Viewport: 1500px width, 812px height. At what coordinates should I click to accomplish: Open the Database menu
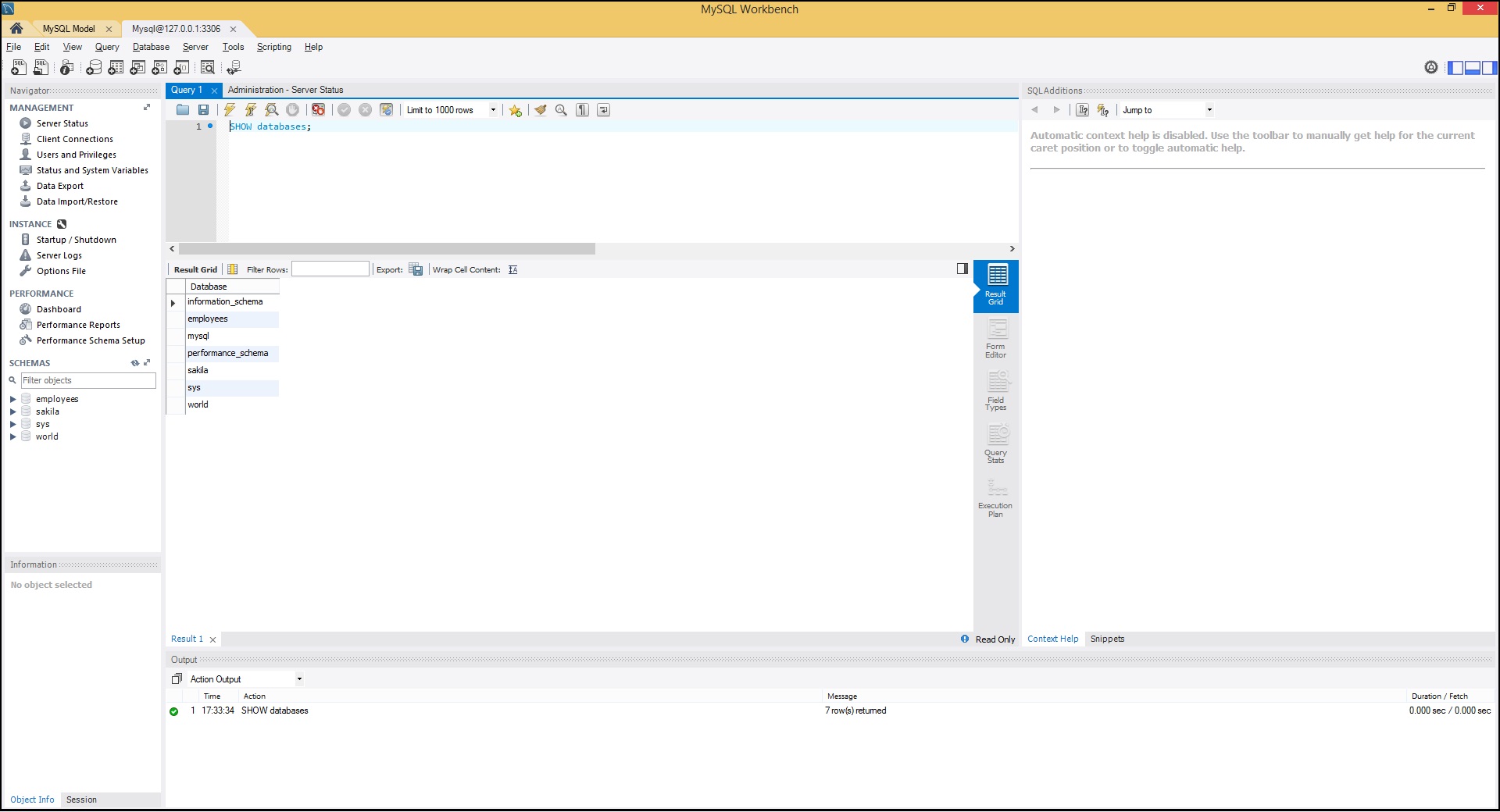click(x=151, y=47)
